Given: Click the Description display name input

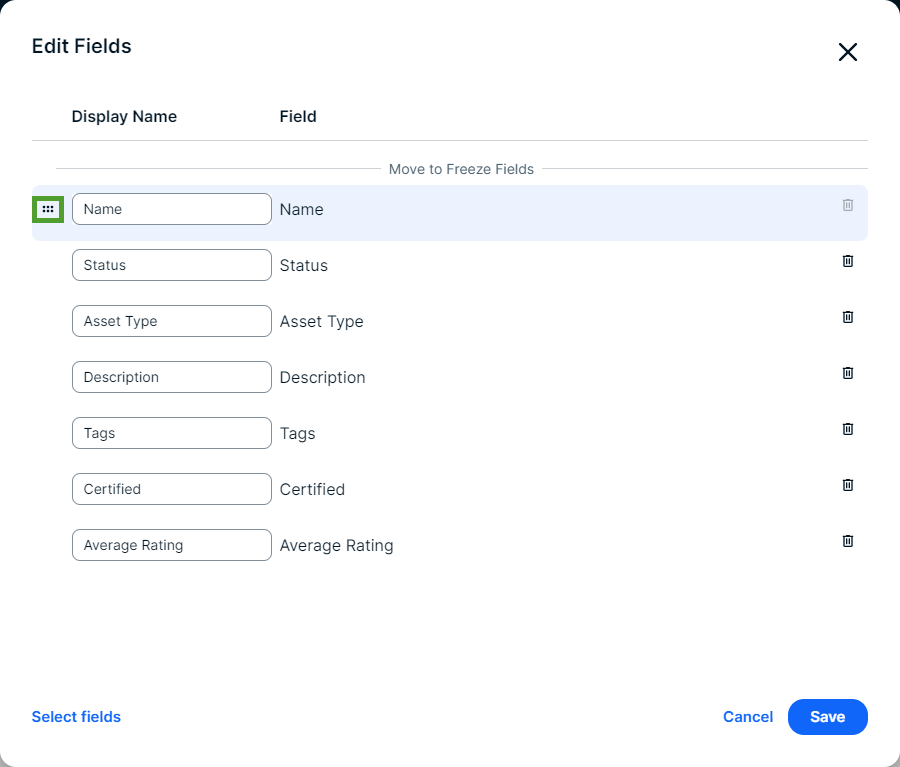Looking at the screenshot, I should (171, 377).
